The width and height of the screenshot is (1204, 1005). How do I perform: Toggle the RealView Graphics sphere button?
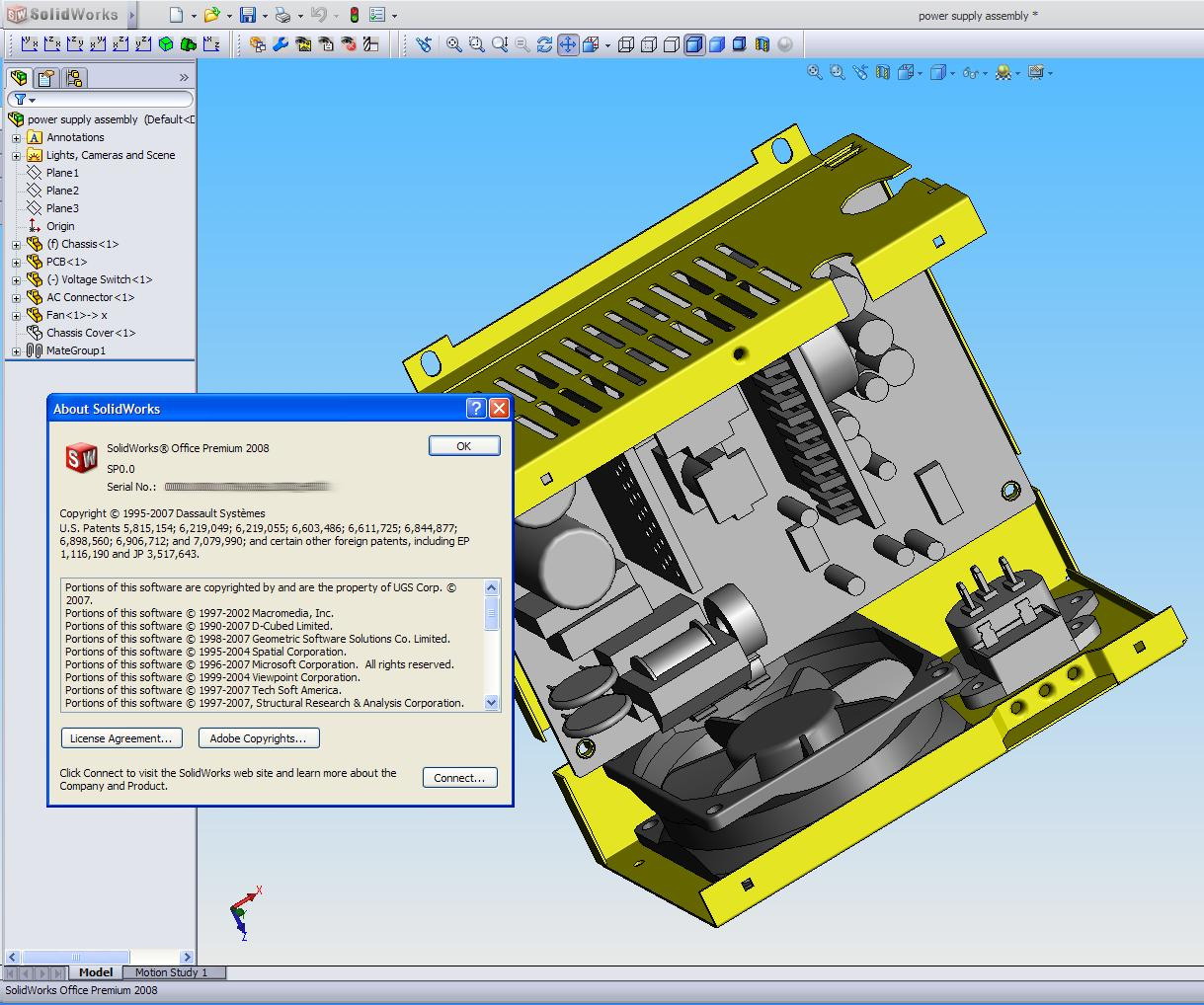point(784,44)
